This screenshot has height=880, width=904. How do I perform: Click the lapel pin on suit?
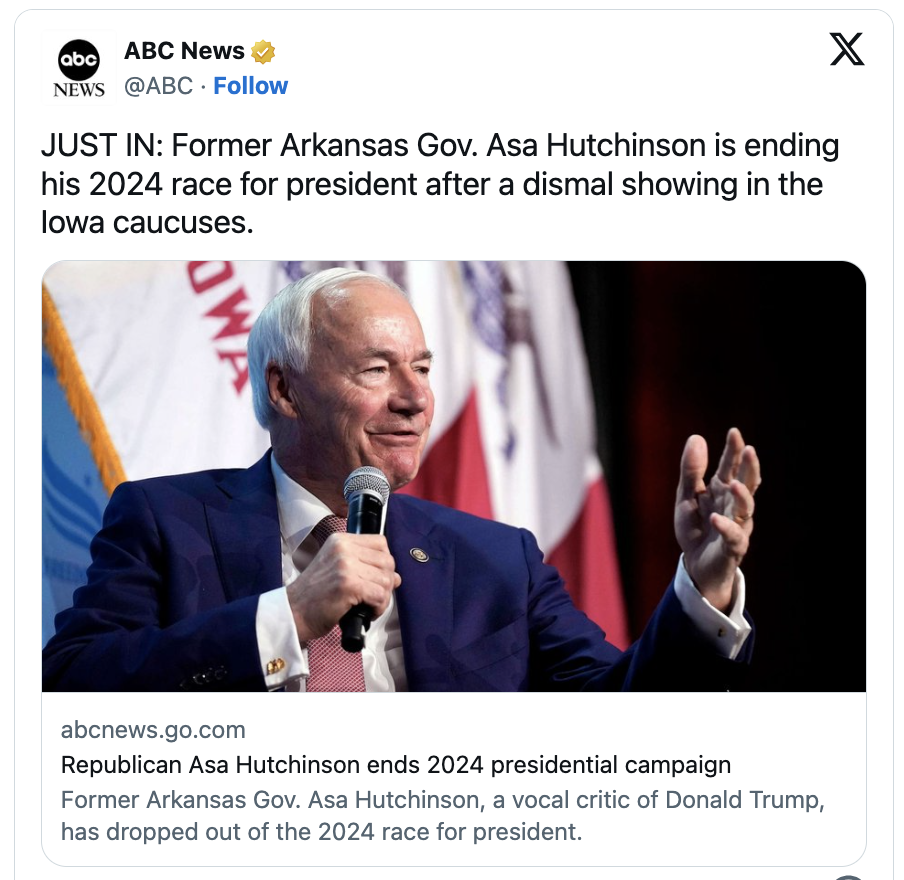click(x=419, y=555)
